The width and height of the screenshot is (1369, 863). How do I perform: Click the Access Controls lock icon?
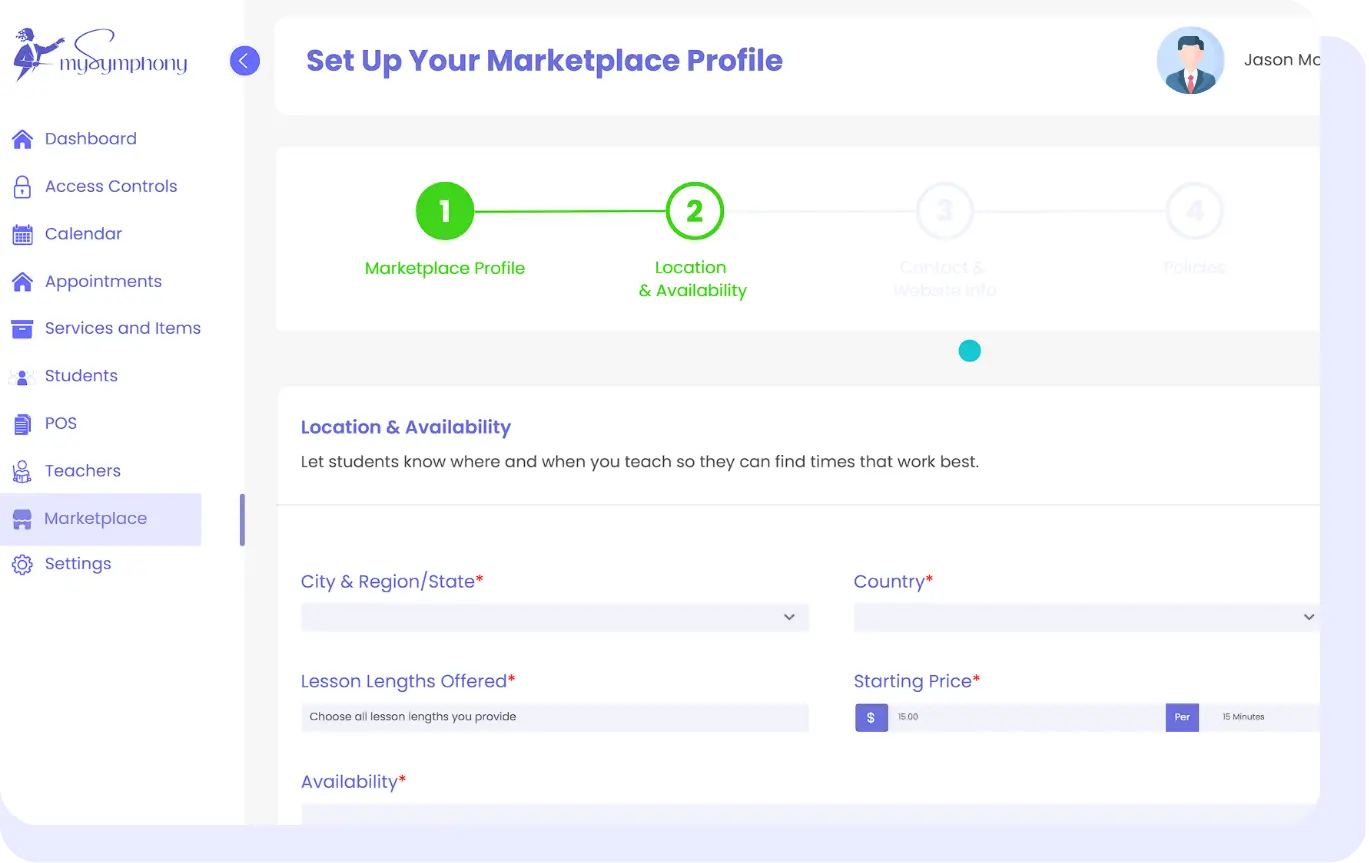coord(22,187)
